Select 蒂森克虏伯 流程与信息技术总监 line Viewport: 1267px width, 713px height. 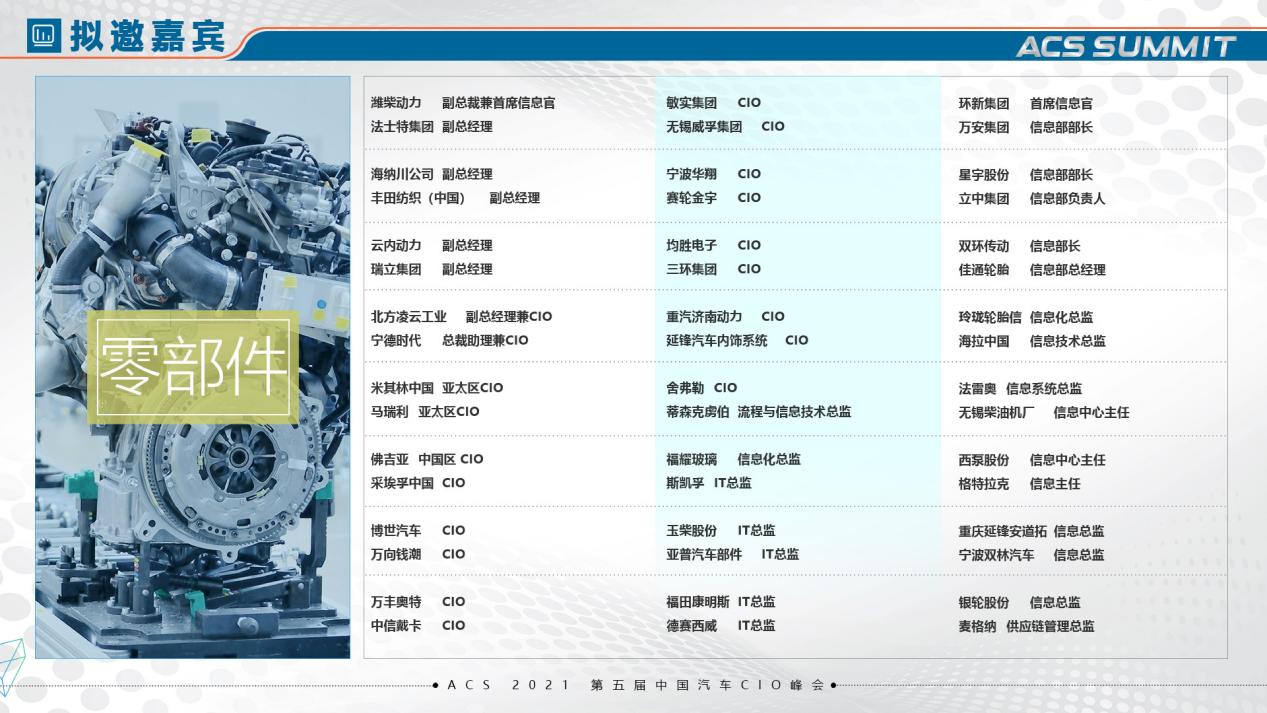759,412
